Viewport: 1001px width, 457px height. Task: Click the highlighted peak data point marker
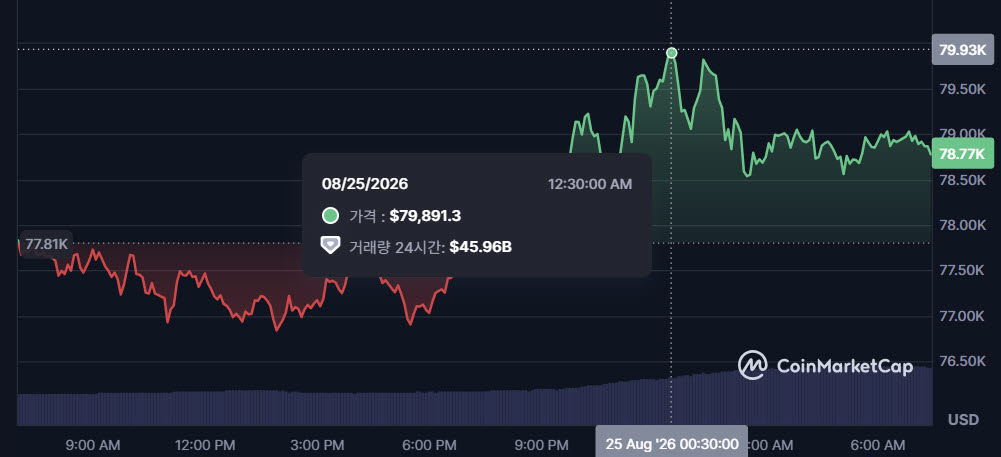pyautogui.click(x=671, y=53)
